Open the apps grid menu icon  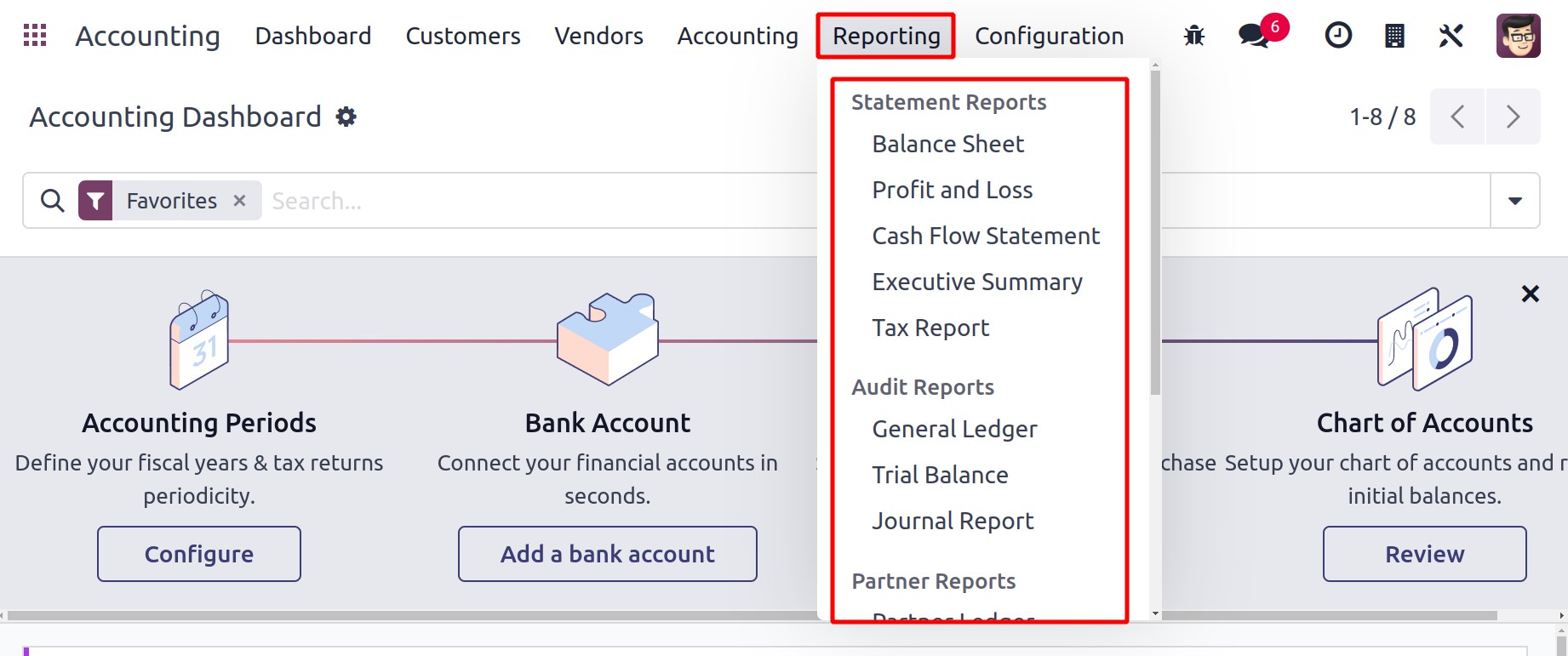pos(35,36)
